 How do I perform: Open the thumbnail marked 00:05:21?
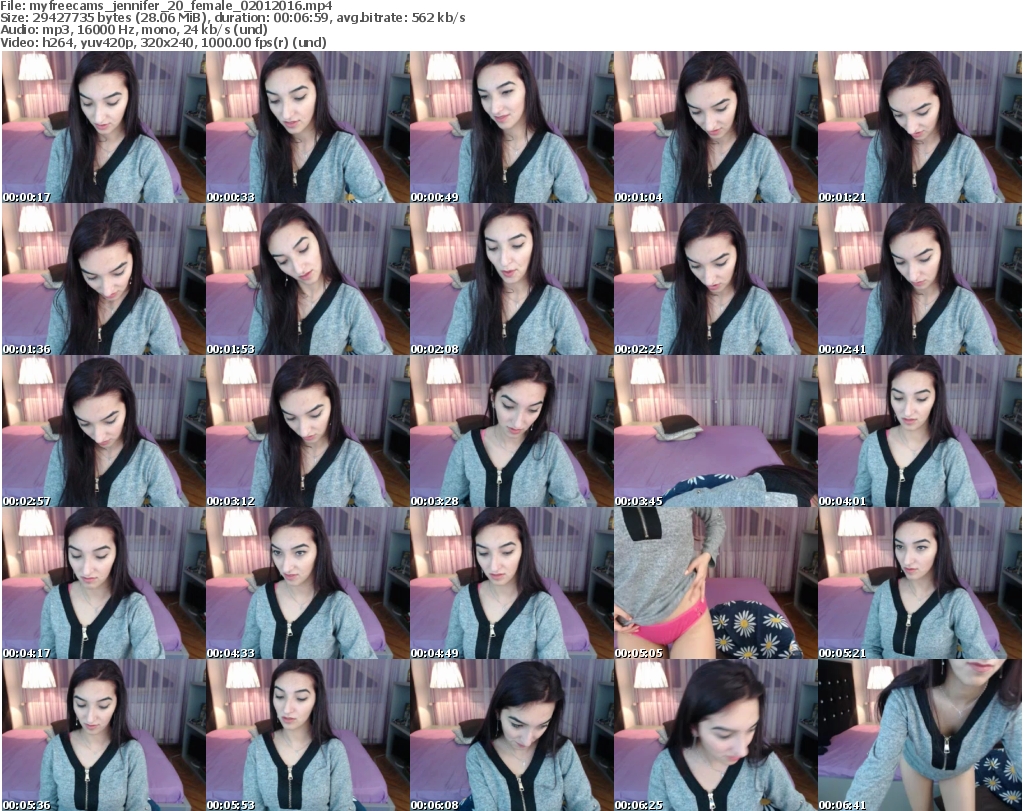click(920, 584)
